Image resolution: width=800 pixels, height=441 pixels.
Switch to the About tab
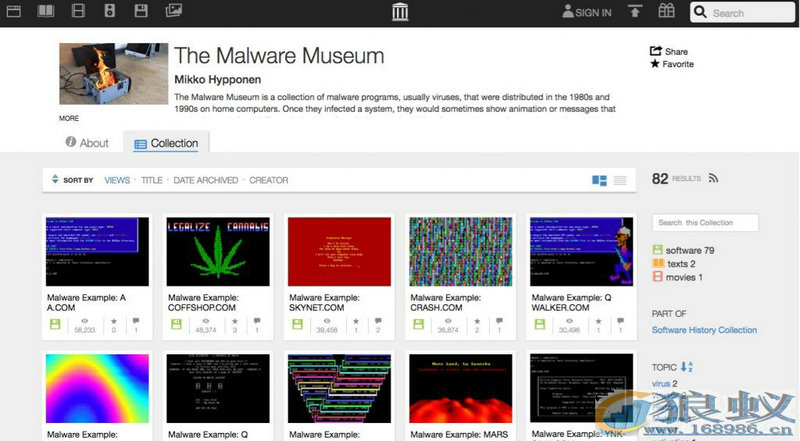pyautogui.click(x=87, y=143)
